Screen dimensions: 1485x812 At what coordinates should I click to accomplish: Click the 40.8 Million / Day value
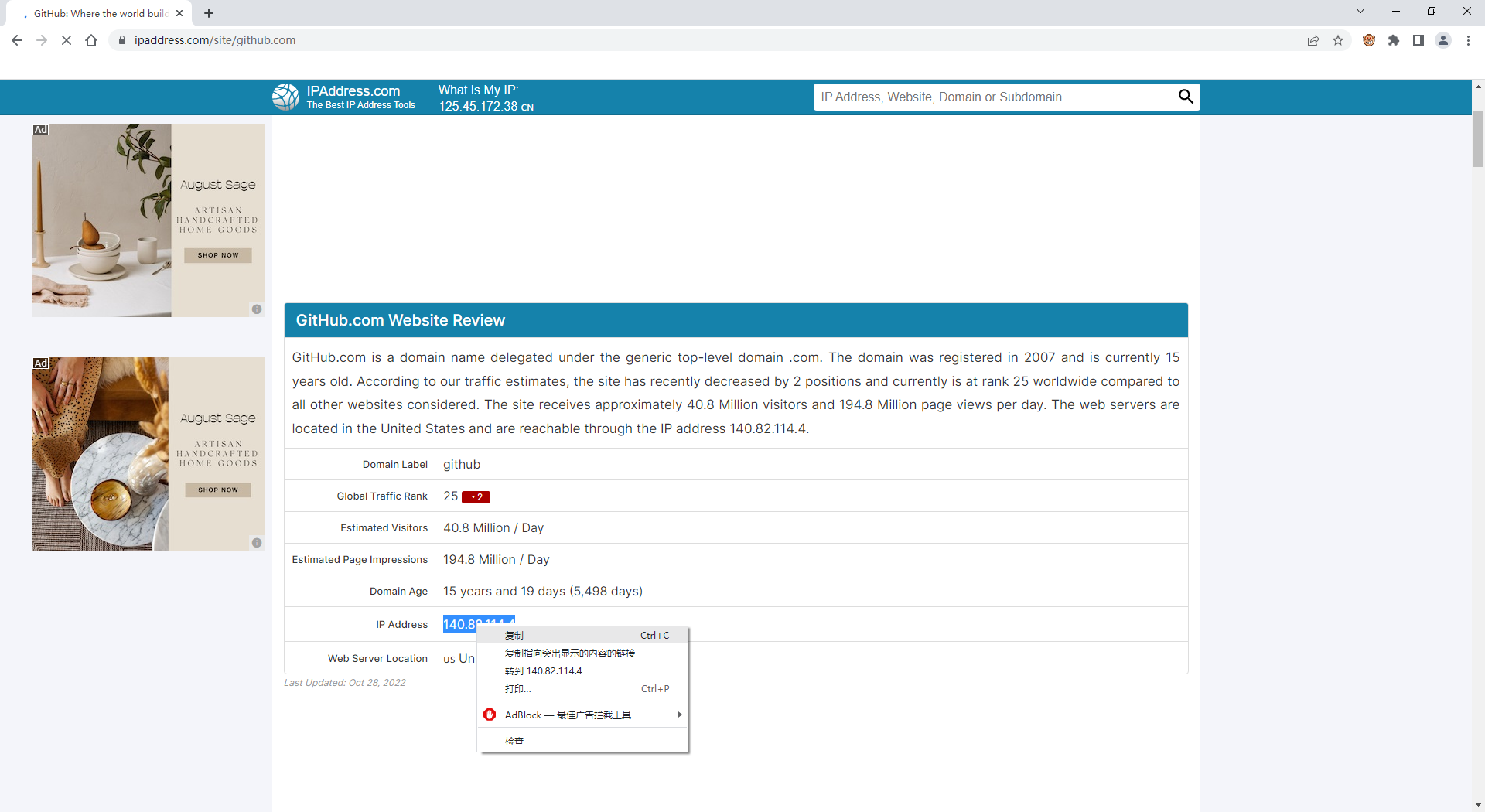pyautogui.click(x=493, y=527)
